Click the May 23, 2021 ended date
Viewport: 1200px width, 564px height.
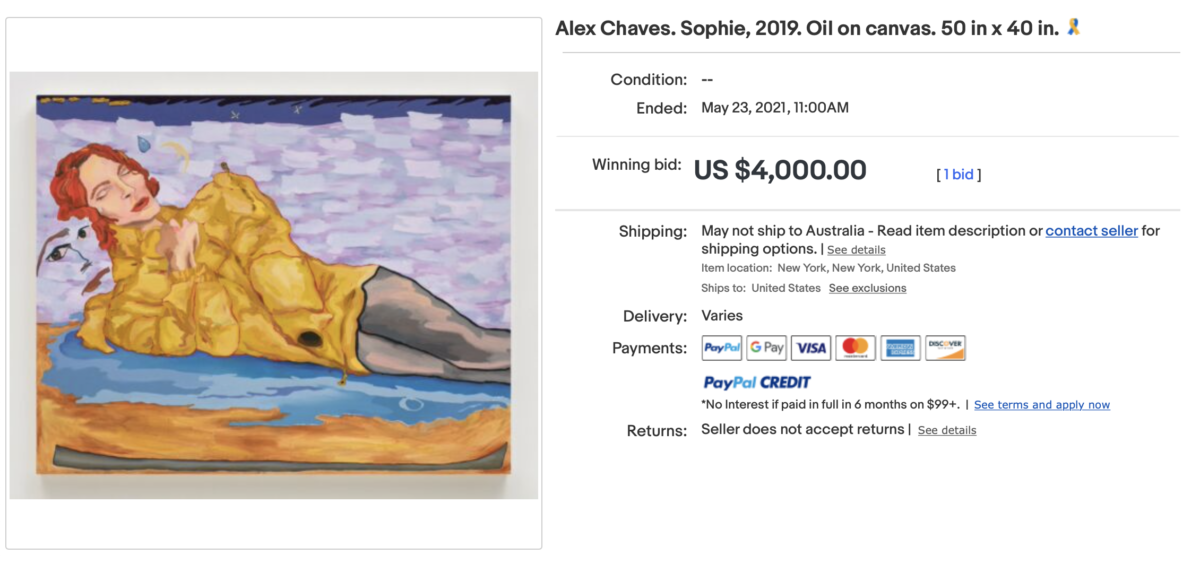[x=774, y=107]
